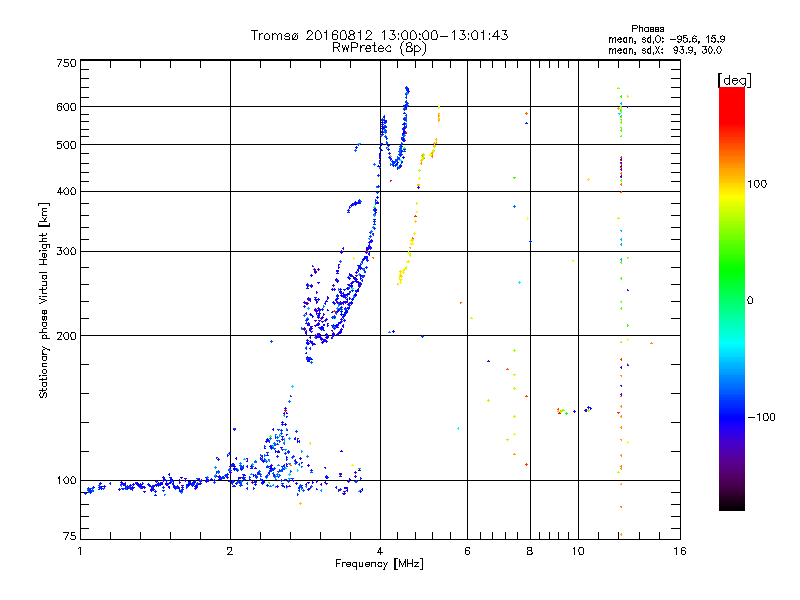800x600 pixels.
Task: Click x-axis tick label '2'
Action: 230,551
